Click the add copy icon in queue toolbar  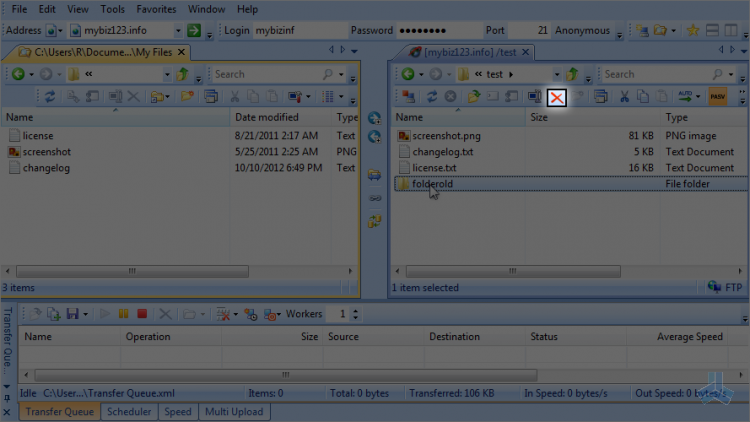pos(53,314)
